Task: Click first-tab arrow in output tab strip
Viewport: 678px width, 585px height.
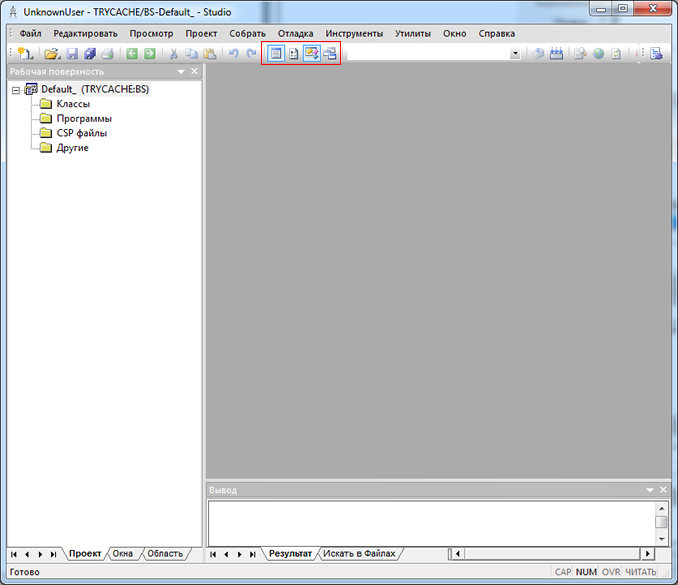Action: click(x=213, y=554)
